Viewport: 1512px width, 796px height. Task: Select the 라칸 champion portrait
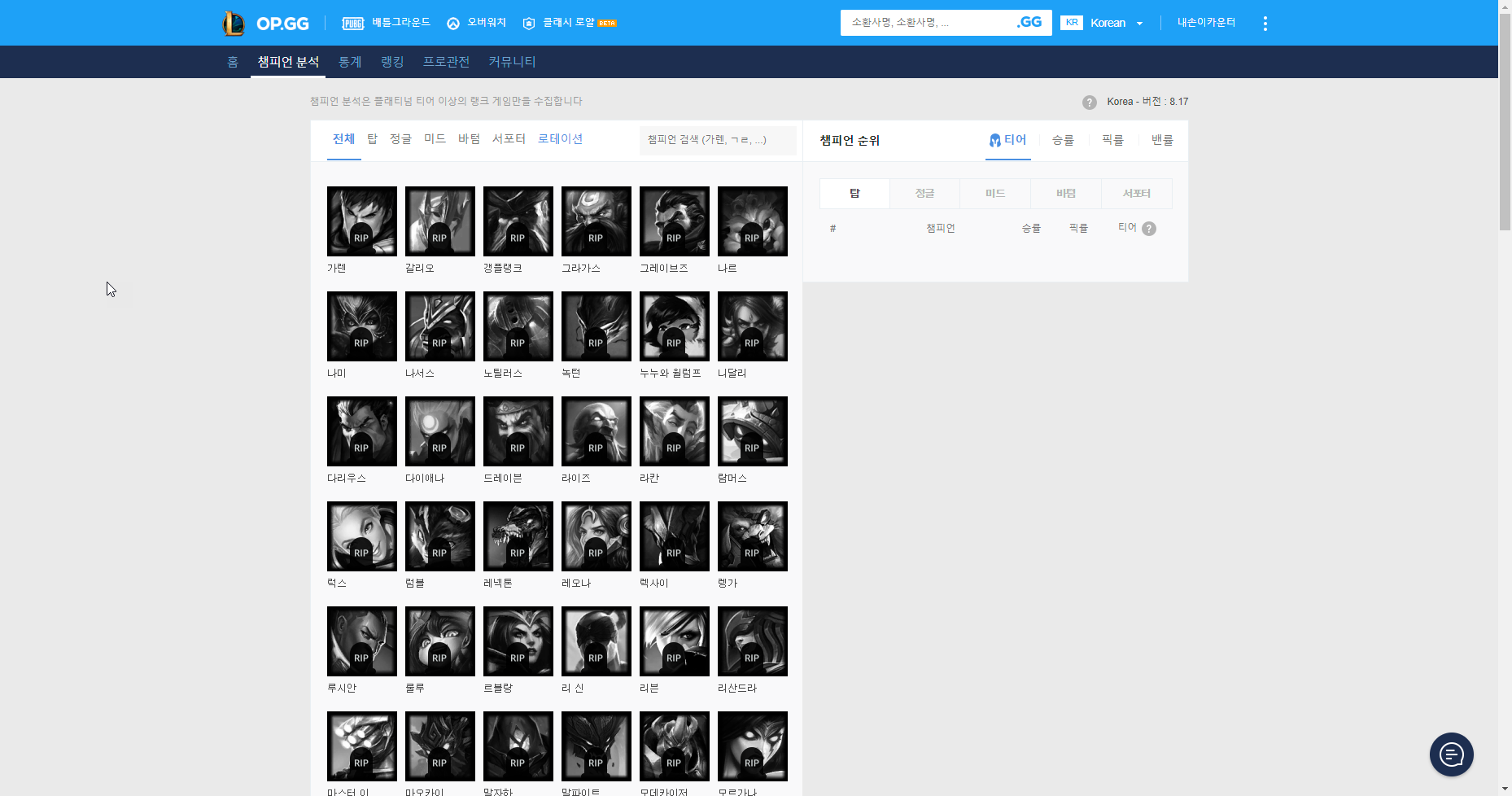click(675, 431)
